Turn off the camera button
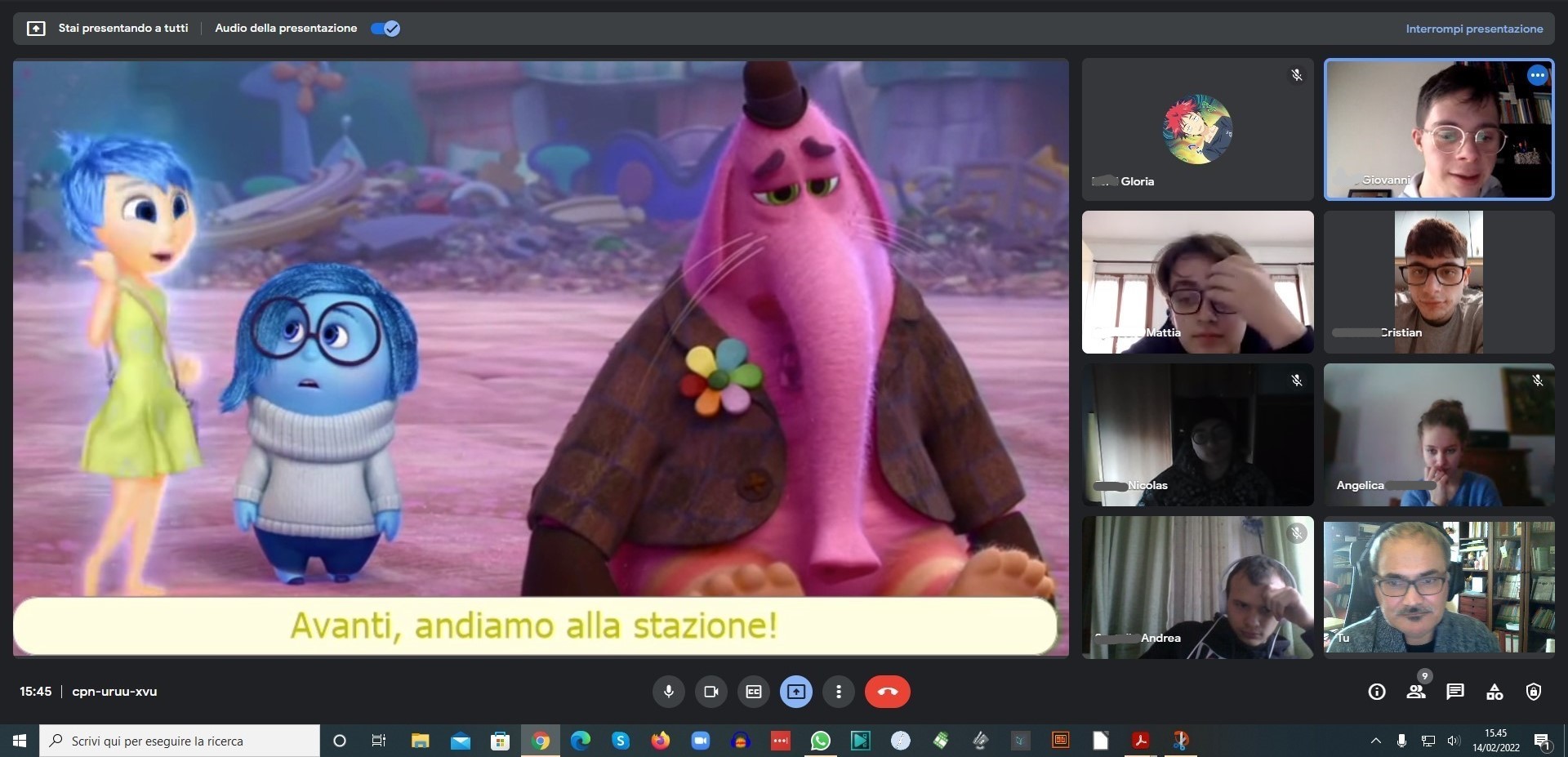The height and width of the screenshot is (757, 1568). pos(710,692)
